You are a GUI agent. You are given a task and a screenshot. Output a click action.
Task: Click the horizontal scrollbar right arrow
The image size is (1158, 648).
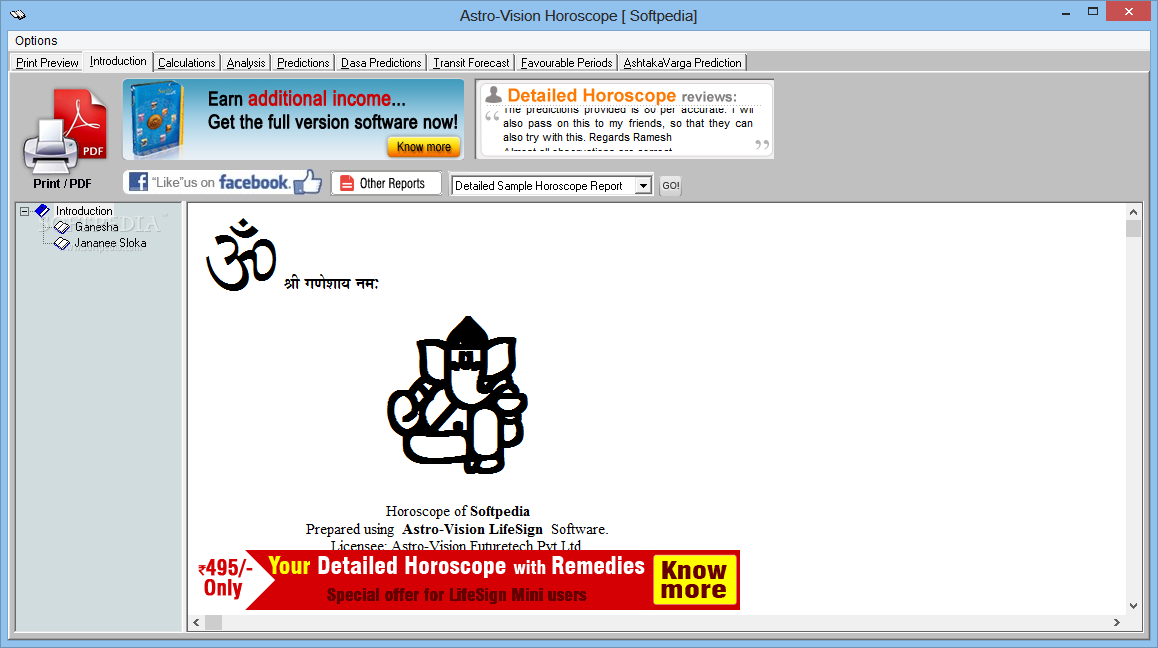point(1117,623)
